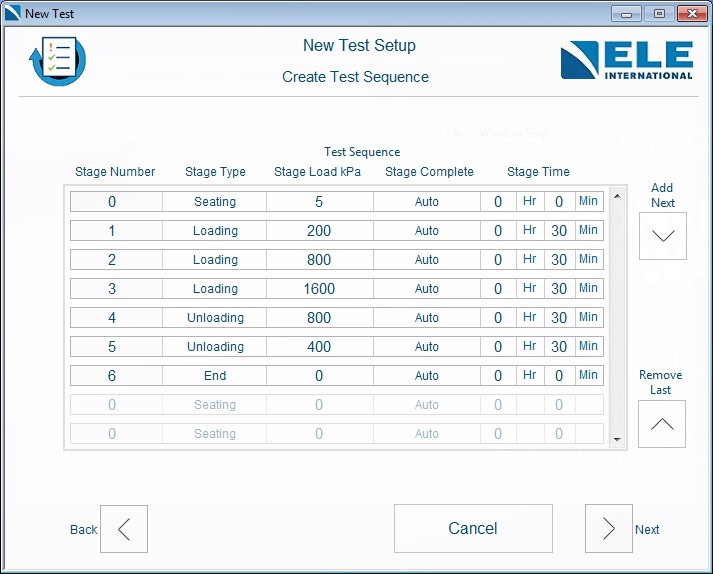The width and height of the screenshot is (713, 574).
Task: Cancel the new test setup
Action: point(473,528)
